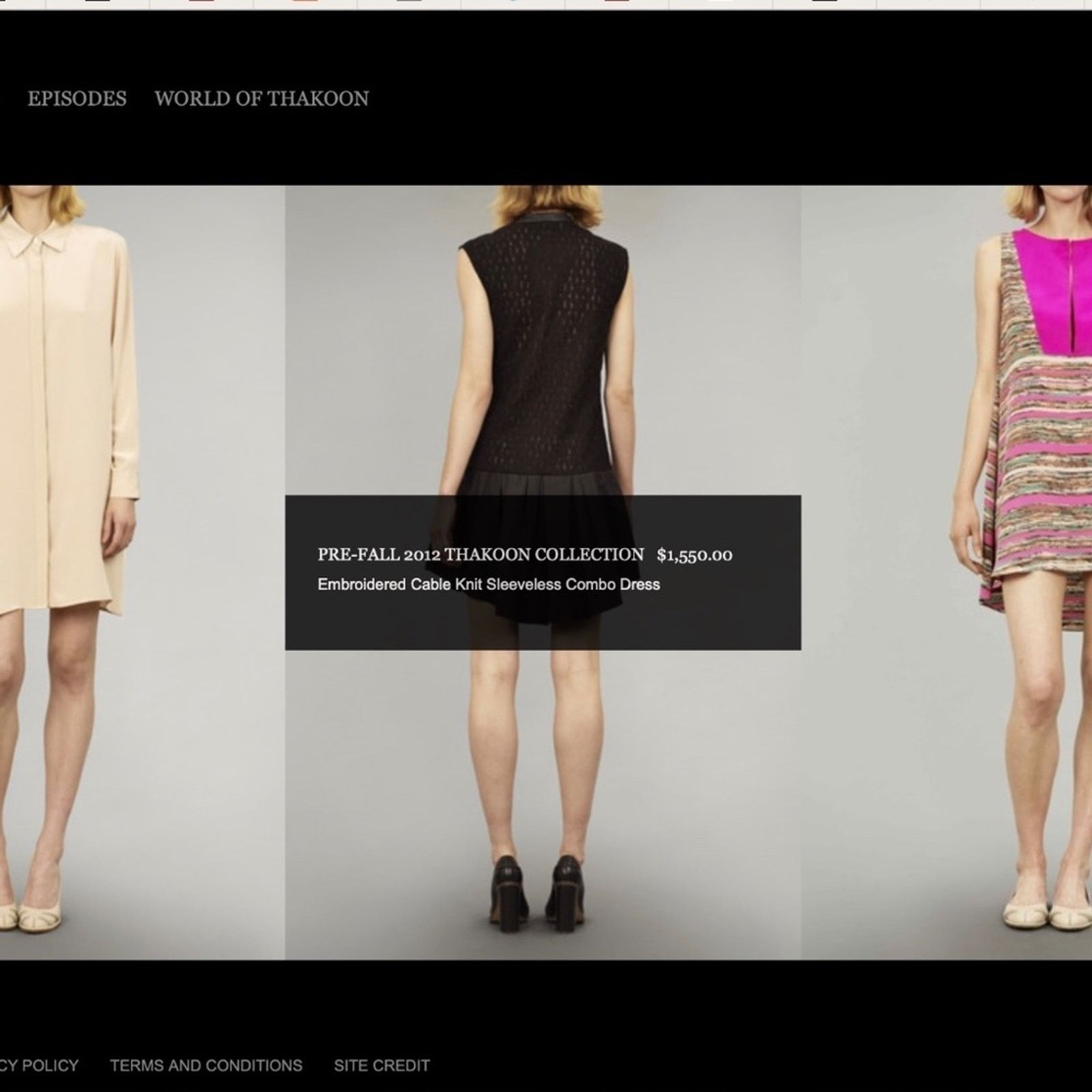Open the TERMS AND CONDITIONS link

pyautogui.click(x=206, y=1065)
